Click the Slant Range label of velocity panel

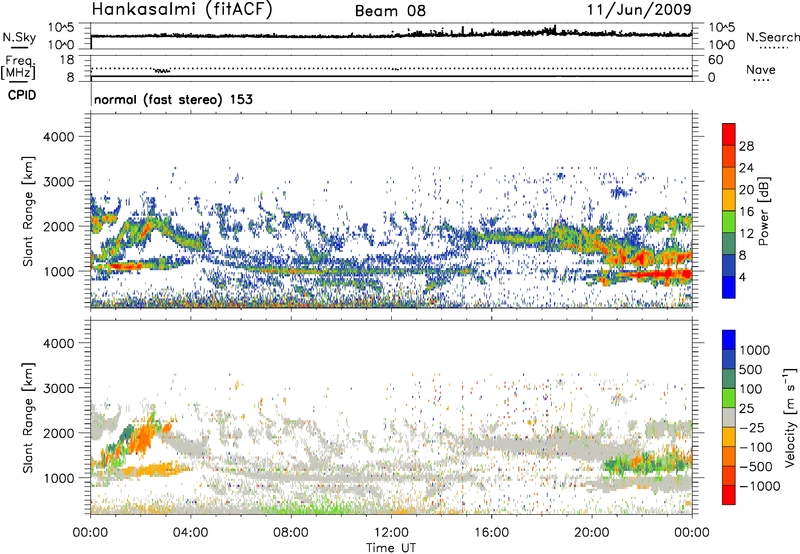tap(28, 418)
